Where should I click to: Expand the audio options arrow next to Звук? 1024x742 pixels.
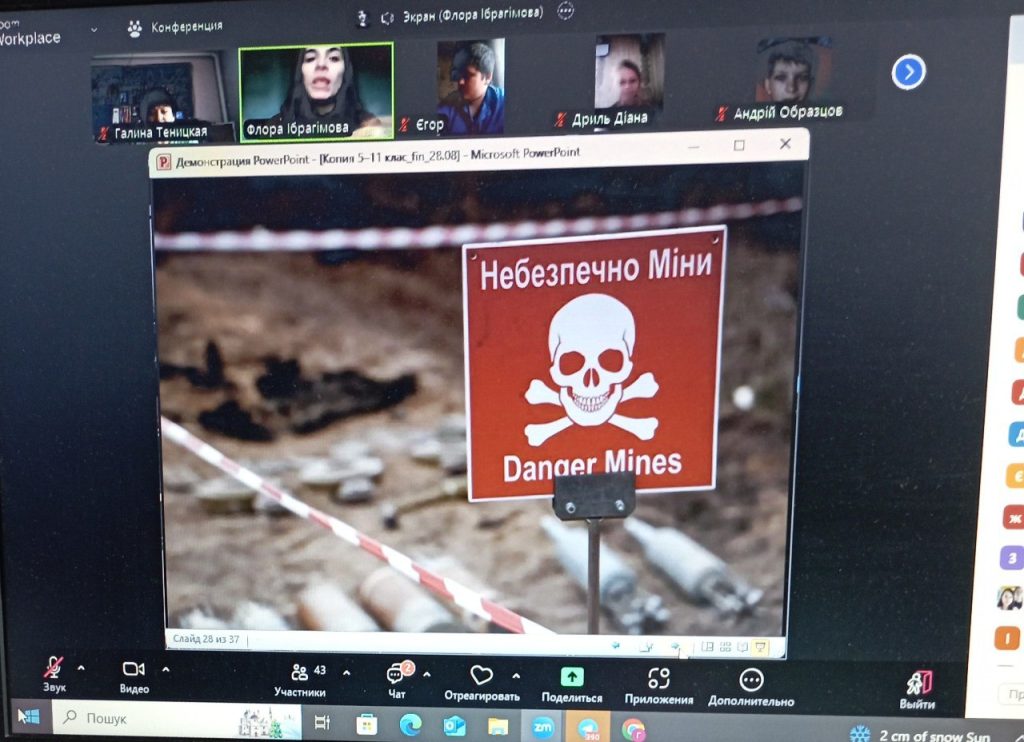point(81,668)
